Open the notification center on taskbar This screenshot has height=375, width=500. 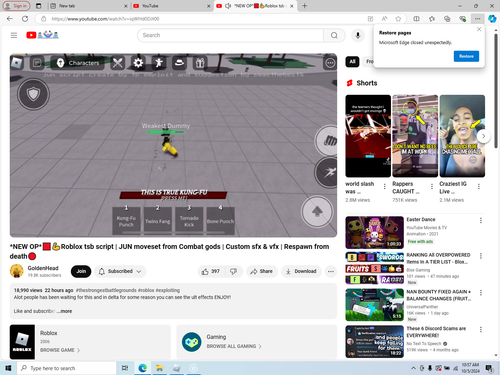(x=489, y=368)
